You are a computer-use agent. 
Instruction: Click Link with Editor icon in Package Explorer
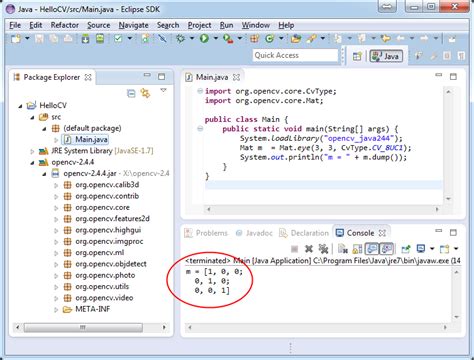point(145,93)
